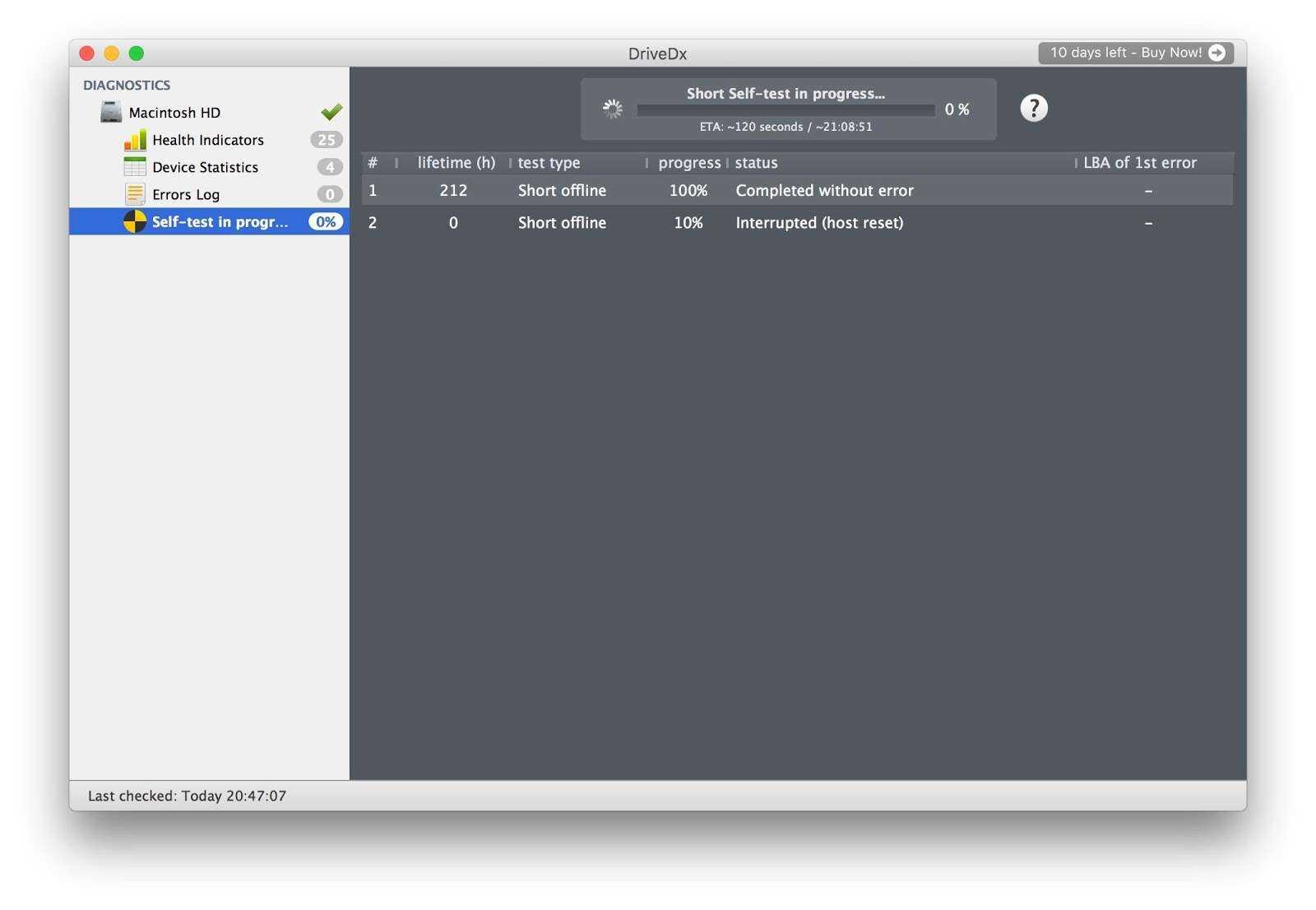Viewport: 1316px width, 910px height.
Task: Click the Macintosh HD drive icon
Action: pyautogui.click(x=111, y=112)
